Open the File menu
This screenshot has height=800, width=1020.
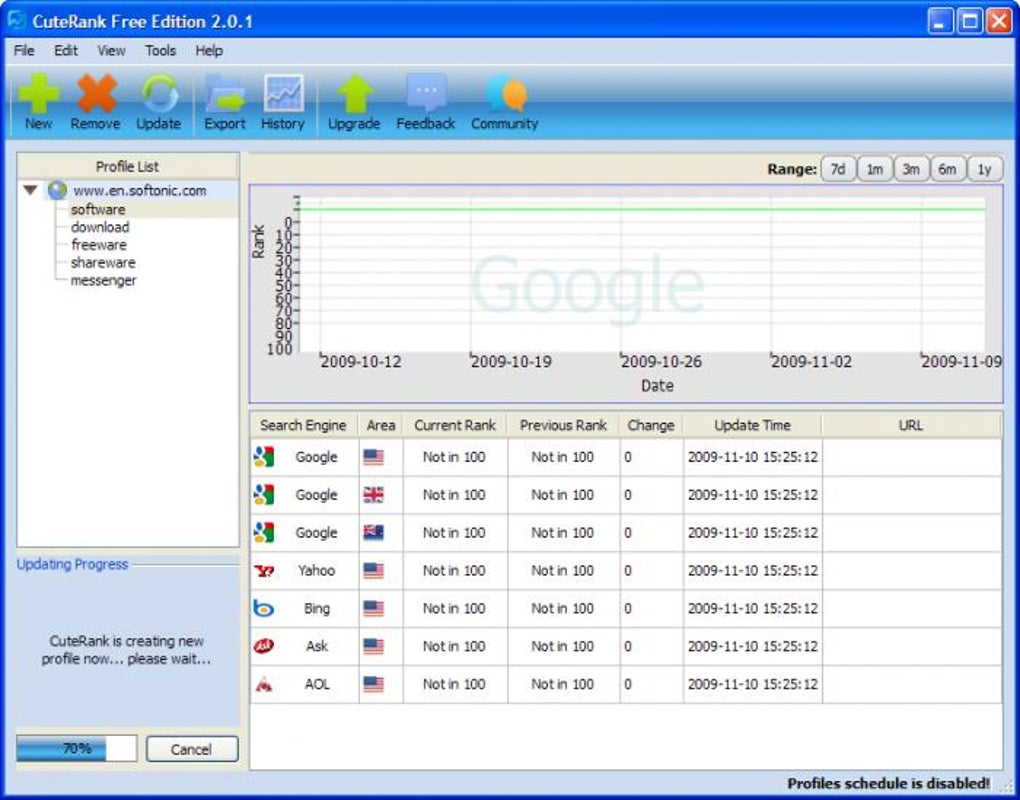pyautogui.click(x=24, y=51)
